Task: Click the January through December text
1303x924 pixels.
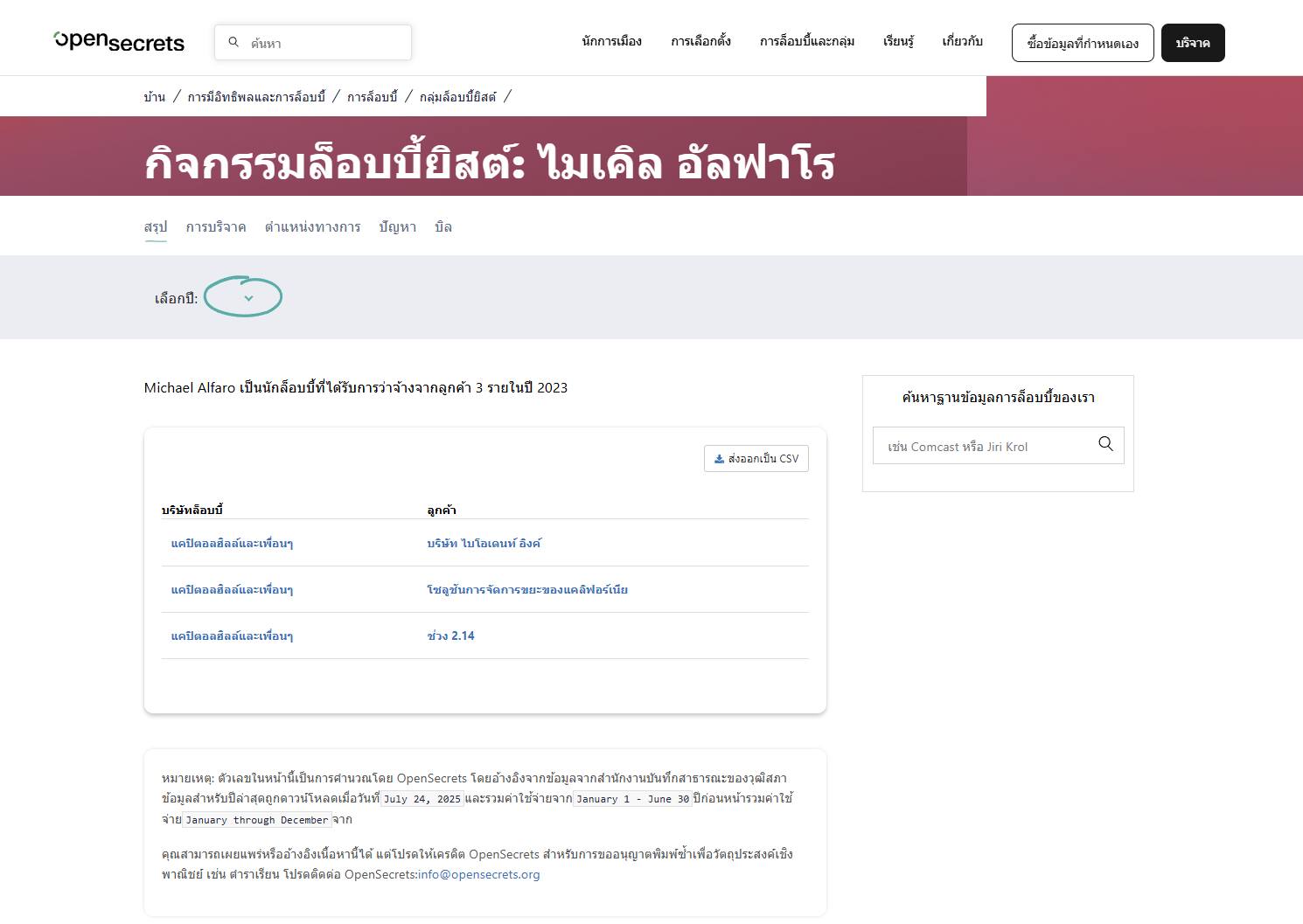Action: [257, 820]
